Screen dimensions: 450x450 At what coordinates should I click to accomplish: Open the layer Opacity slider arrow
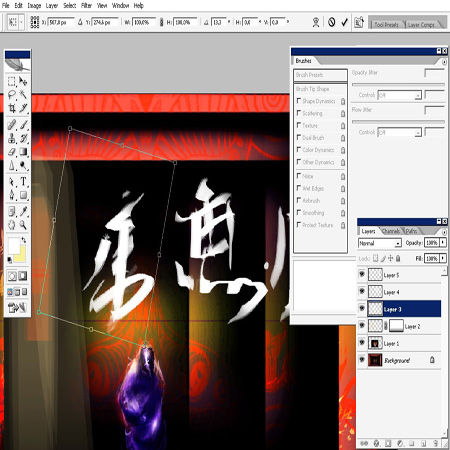coord(443,242)
